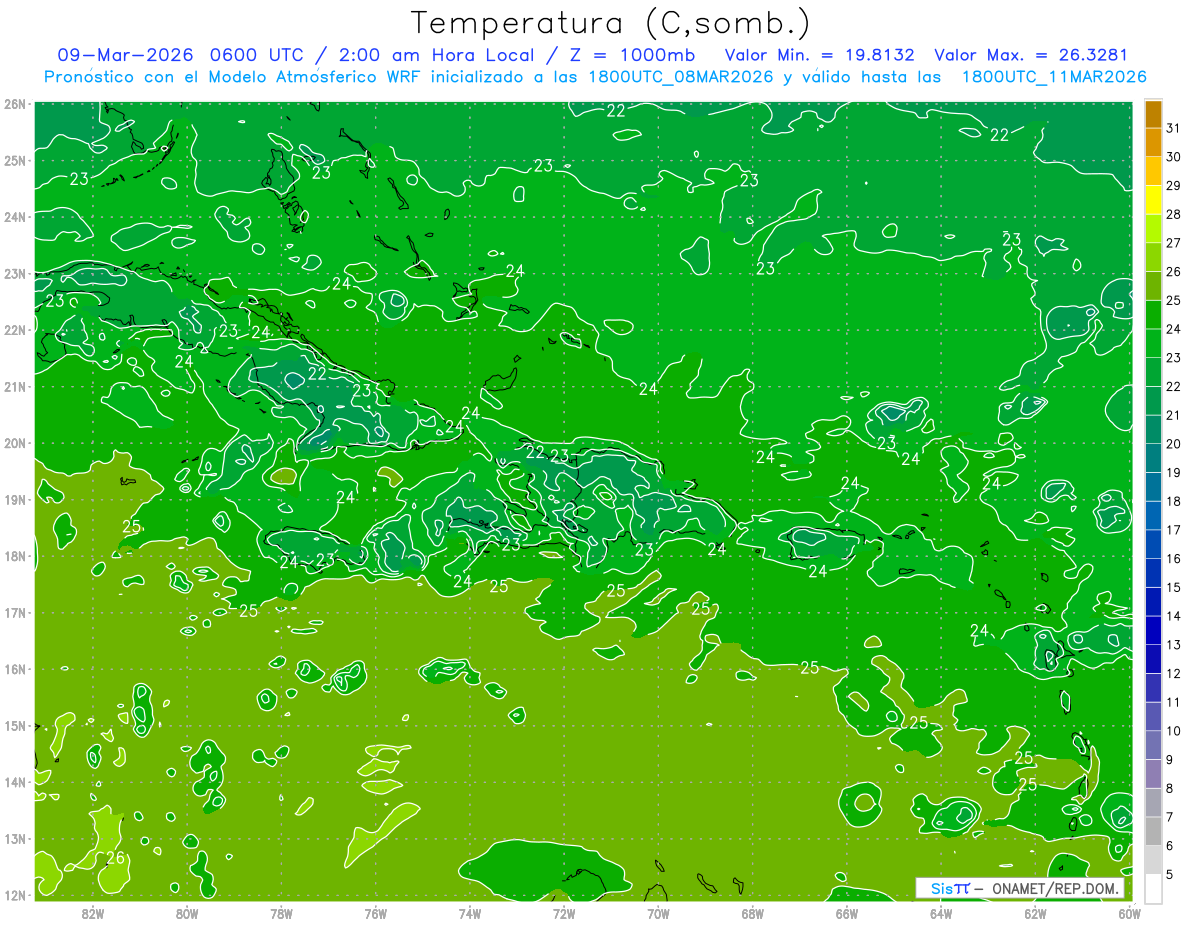
Task: Select the legend value 13
Action: (1173, 645)
